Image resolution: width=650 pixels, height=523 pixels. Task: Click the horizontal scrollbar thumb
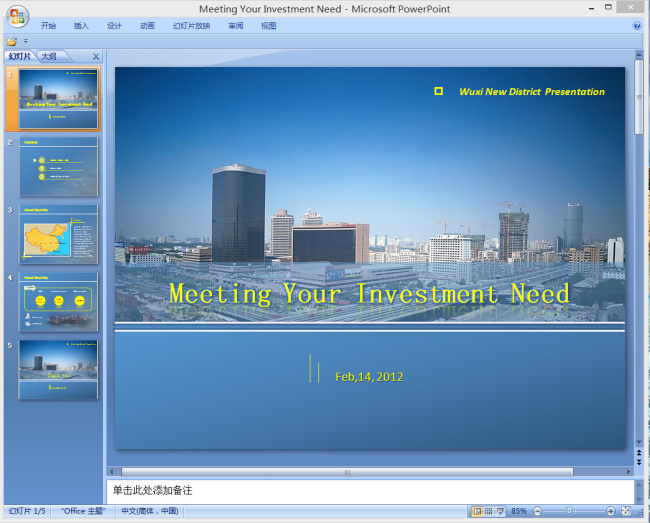(347, 472)
